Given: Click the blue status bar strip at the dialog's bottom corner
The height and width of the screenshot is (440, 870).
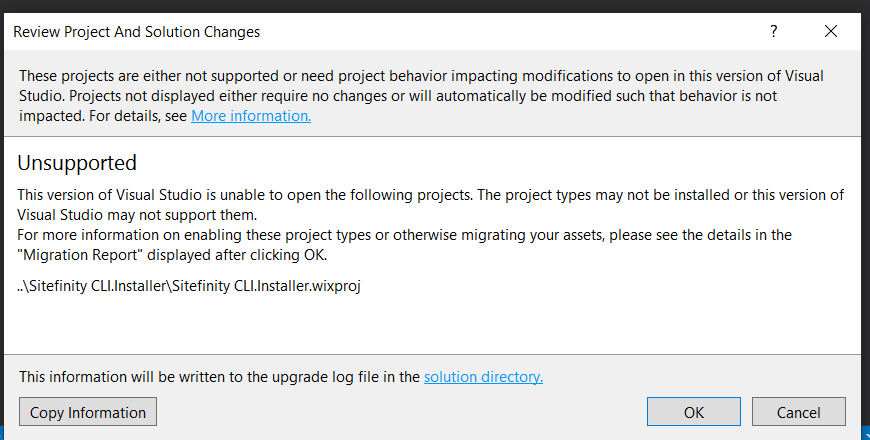Looking at the screenshot, I should click(x=866, y=433).
